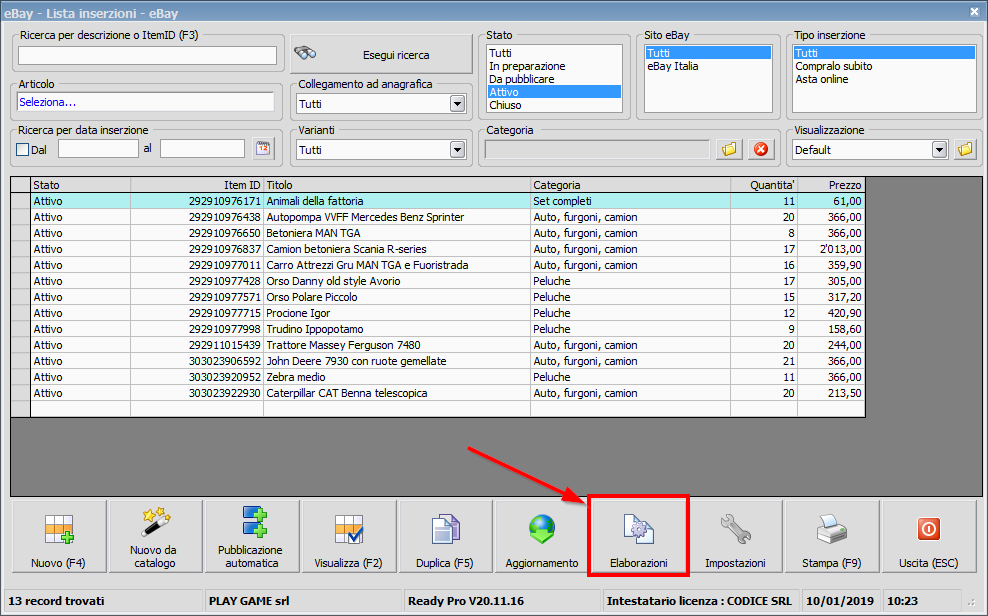Select Asta online listing type

point(884,79)
